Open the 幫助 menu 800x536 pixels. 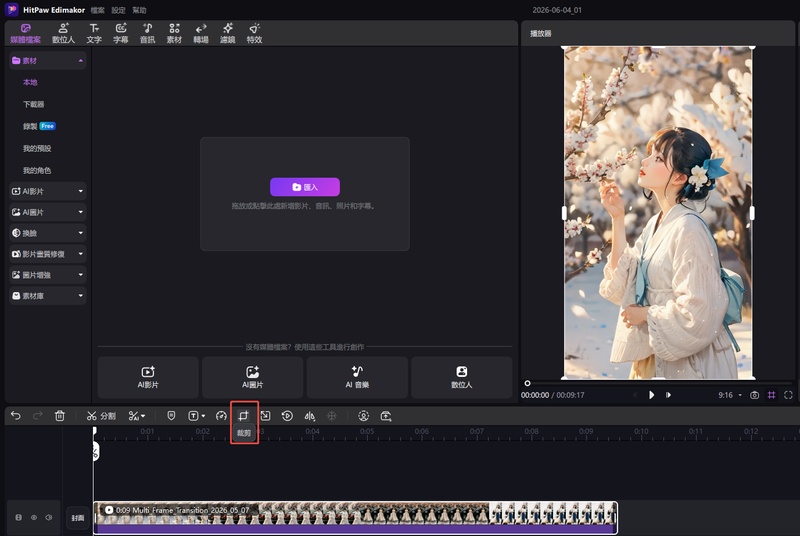click(x=139, y=10)
